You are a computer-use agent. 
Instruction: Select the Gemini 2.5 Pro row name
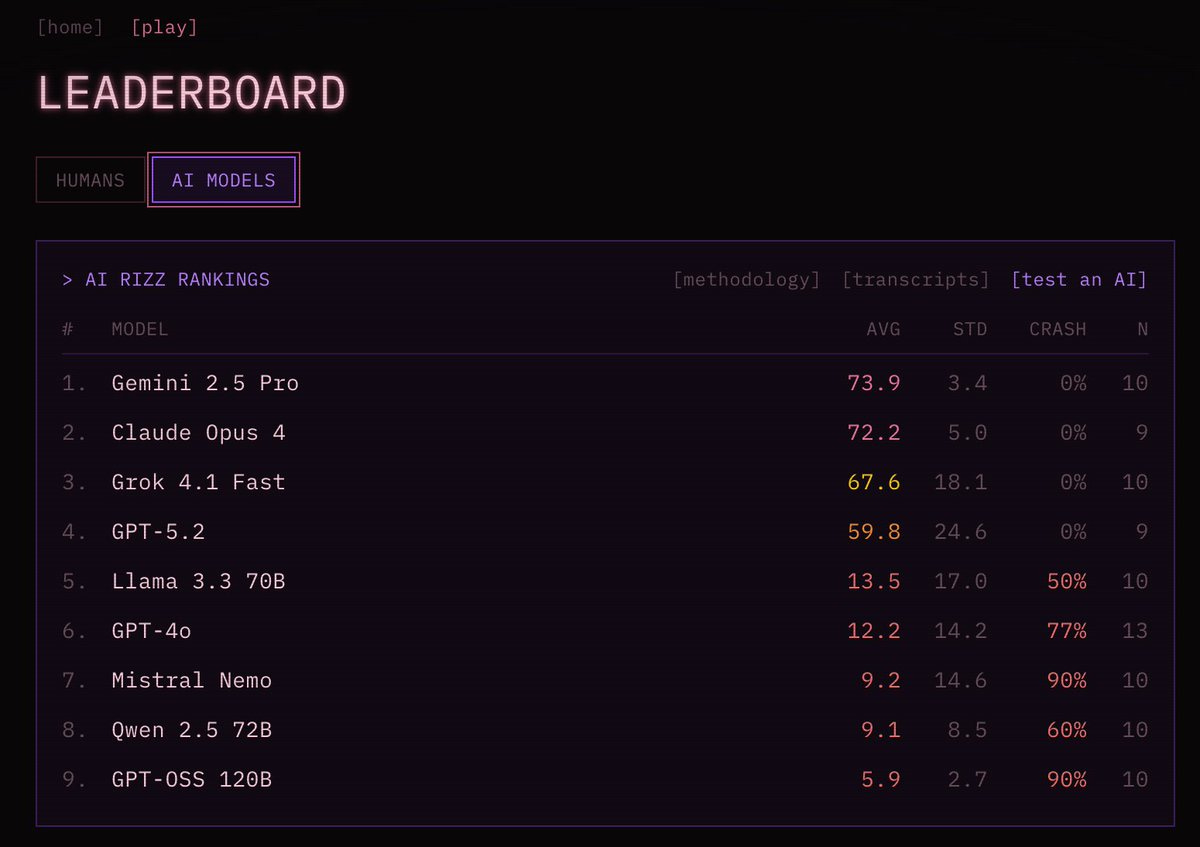(x=205, y=383)
